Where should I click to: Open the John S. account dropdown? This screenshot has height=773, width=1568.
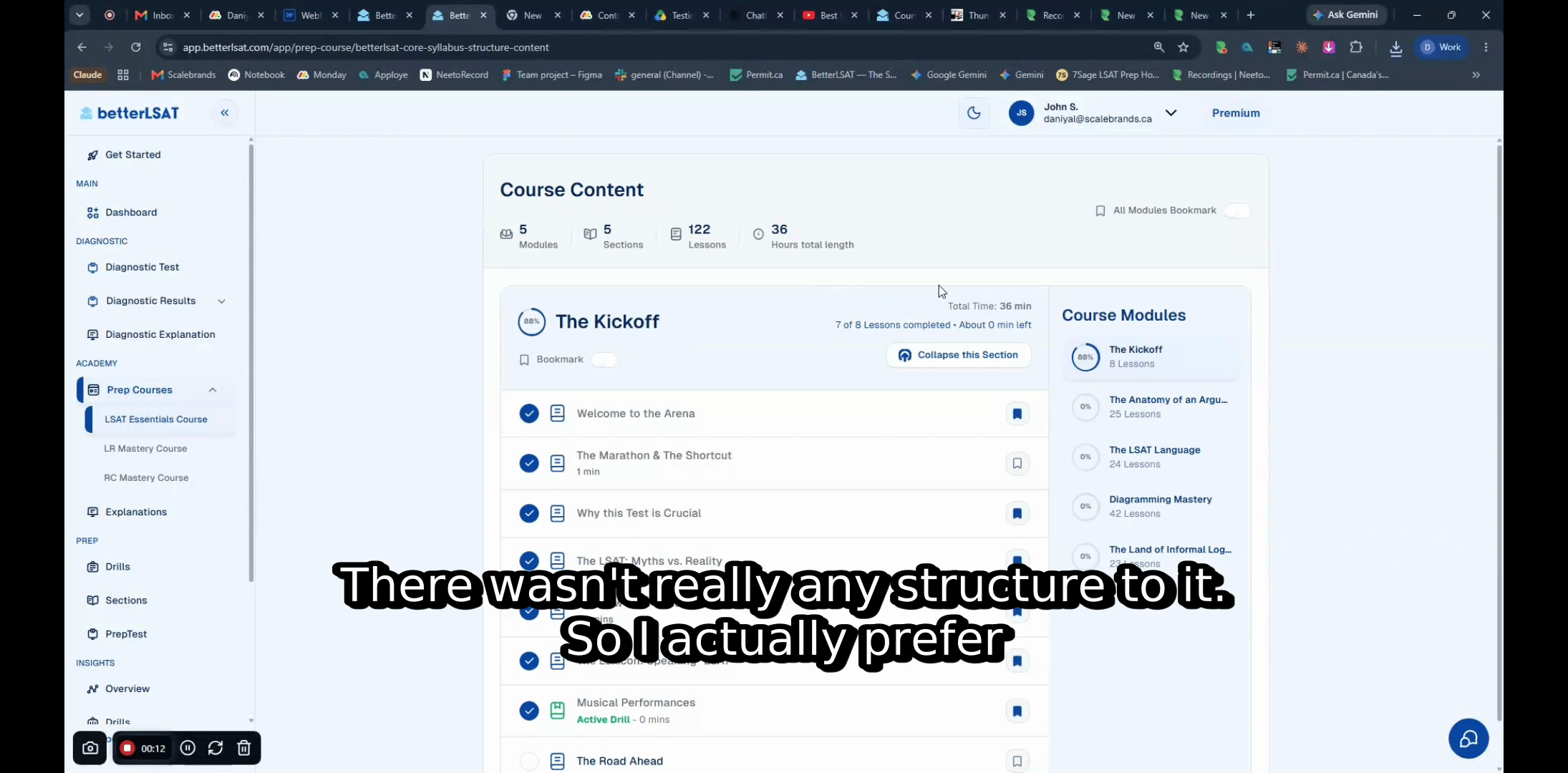tap(1171, 113)
